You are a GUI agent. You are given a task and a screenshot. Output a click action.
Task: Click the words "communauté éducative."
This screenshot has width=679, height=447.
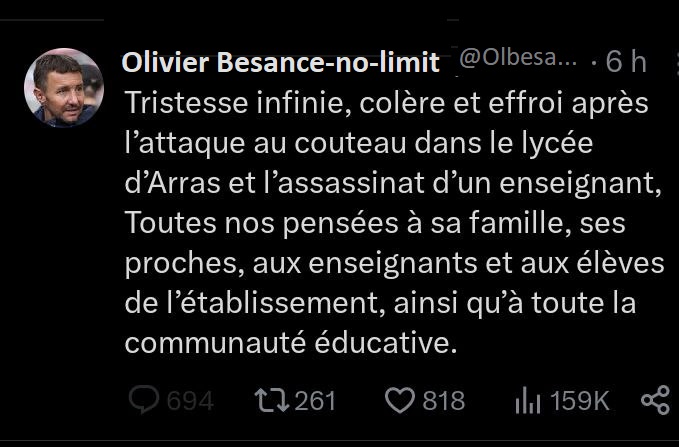click(290, 342)
